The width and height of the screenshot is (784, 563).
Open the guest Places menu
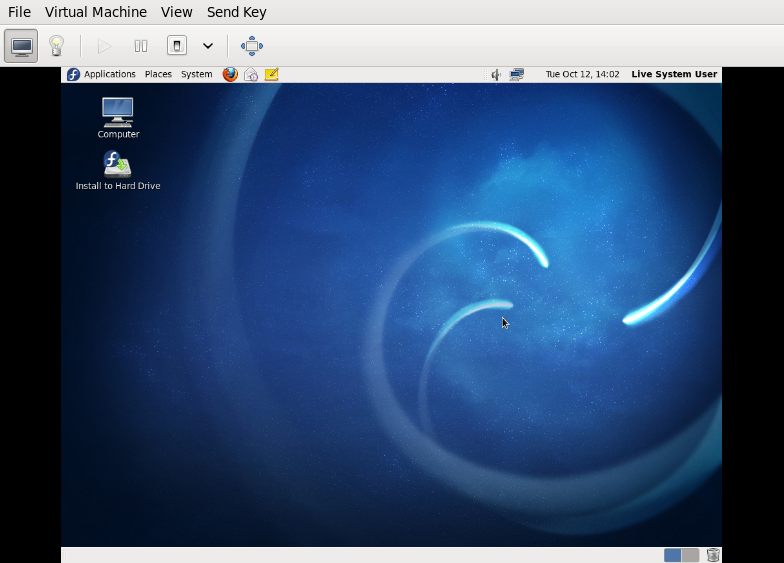pyautogui.click(x=158, y=74)
